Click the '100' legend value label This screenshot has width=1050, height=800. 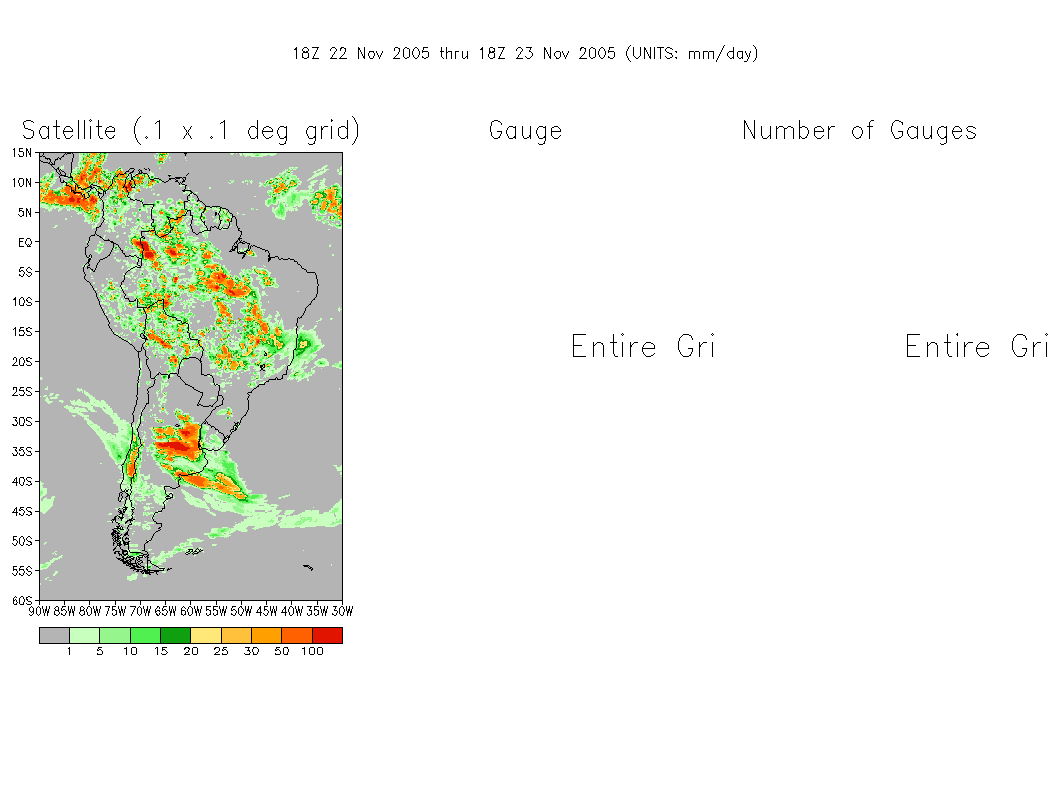point(312,651)
